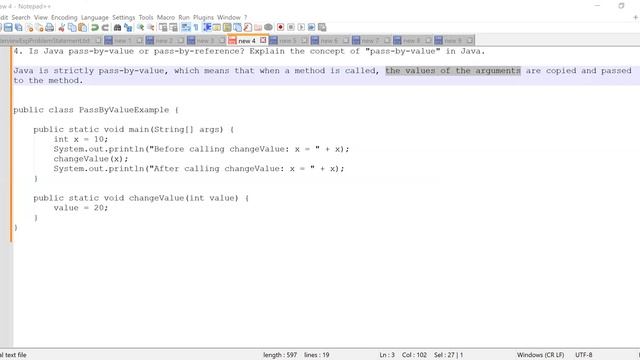640x360 pixels.
Task: Switch to the new 5 tab
Action: coord(288,41)
